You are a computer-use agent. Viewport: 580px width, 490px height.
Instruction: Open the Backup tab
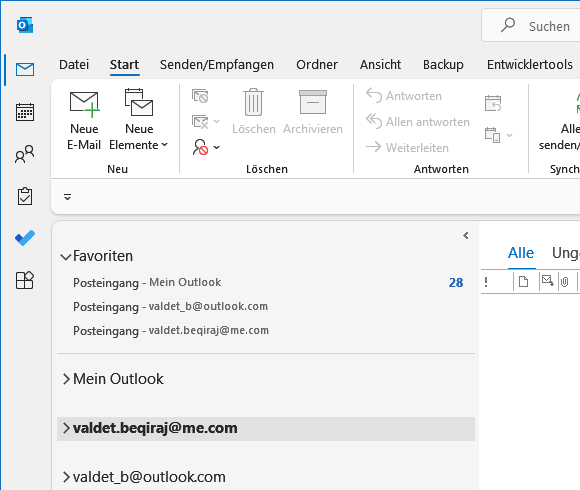443,65
